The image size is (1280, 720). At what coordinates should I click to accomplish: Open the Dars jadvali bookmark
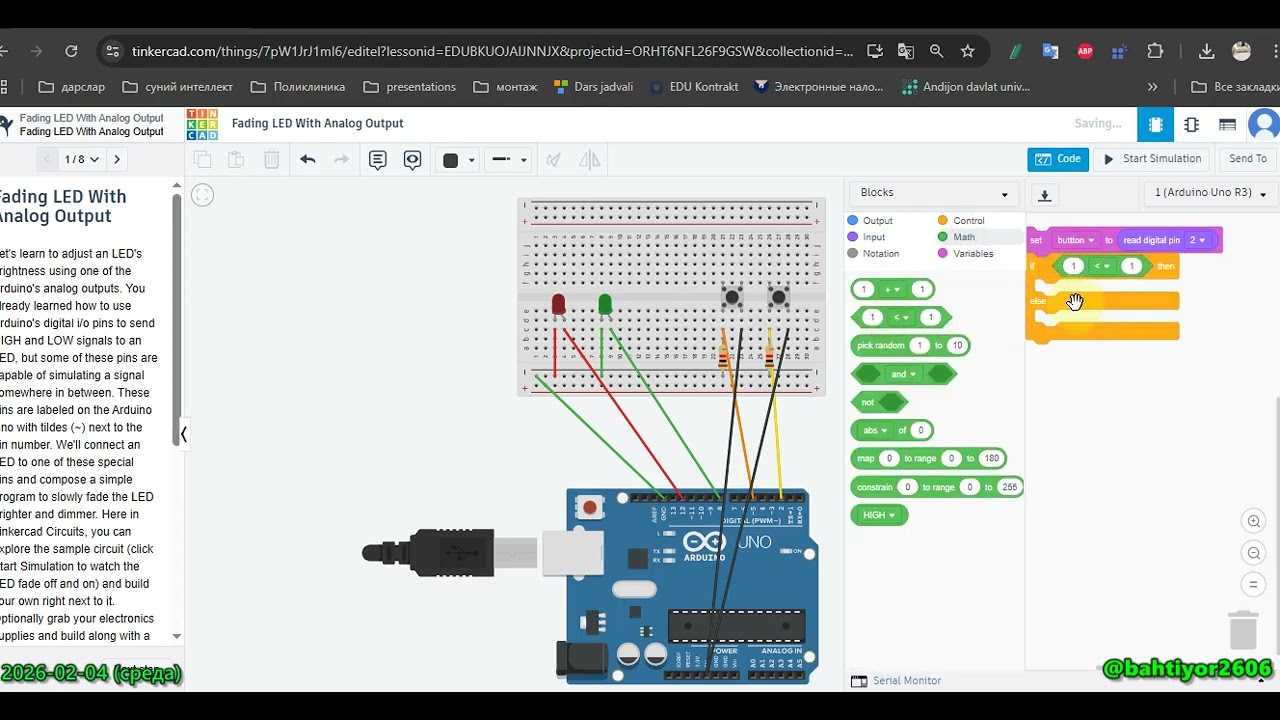(x=593, y=87)
